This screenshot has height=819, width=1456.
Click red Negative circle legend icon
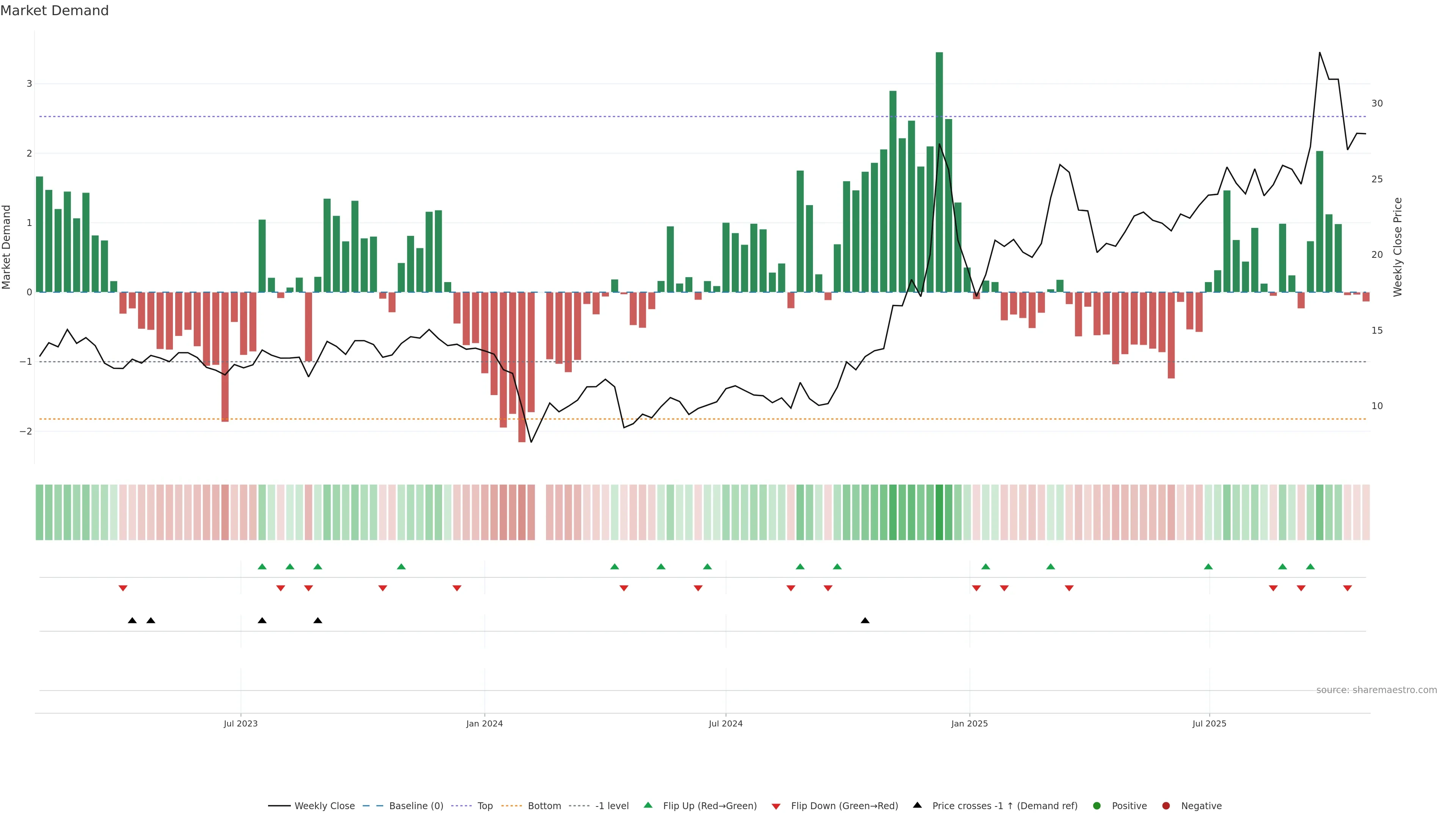1166,805
